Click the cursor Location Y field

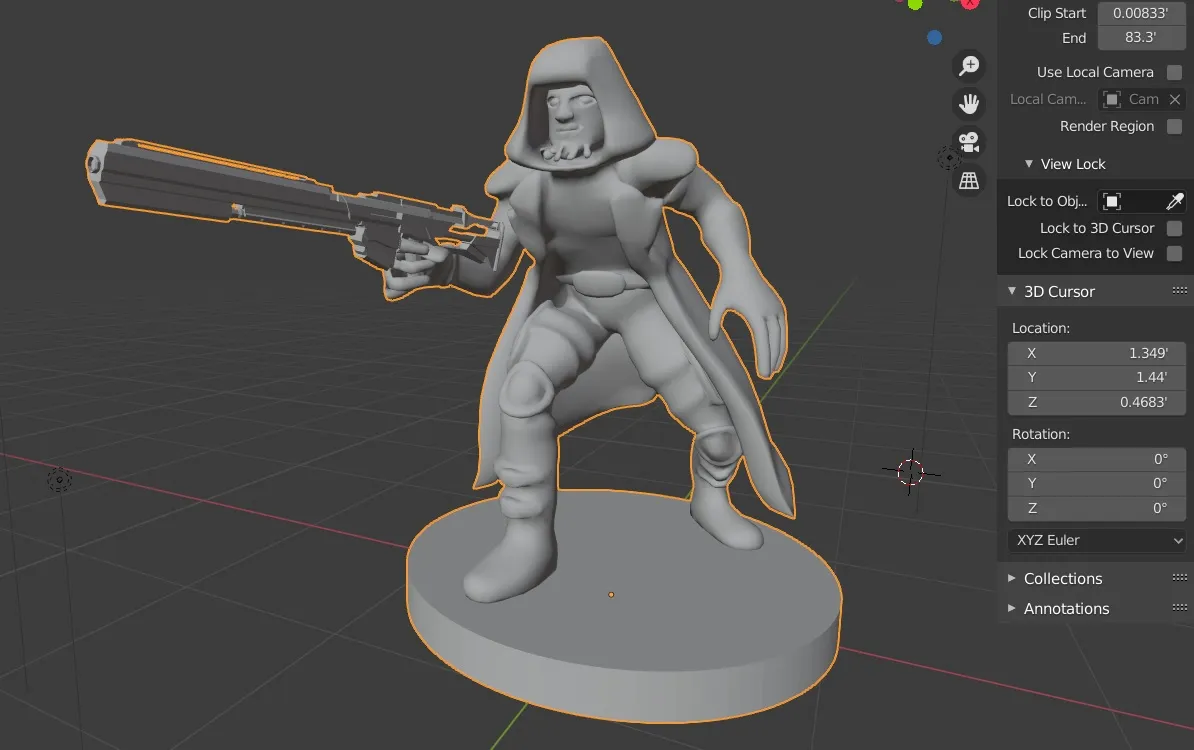click(x=1097, y=378)
